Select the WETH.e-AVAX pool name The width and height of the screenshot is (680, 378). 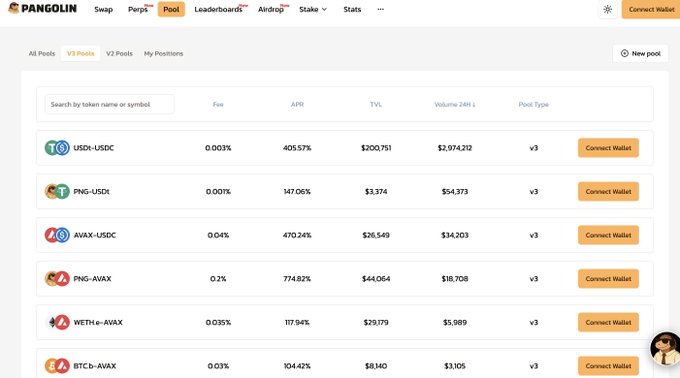tap(98, 323)
